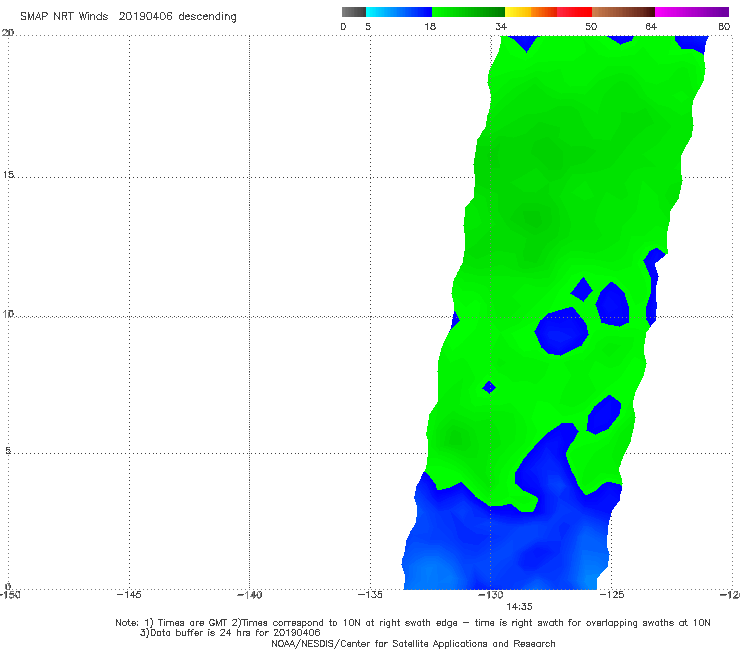Viewport: 740px width, 650px height.
Task: Click the color bar label "50"
Action: pos(591,27)
